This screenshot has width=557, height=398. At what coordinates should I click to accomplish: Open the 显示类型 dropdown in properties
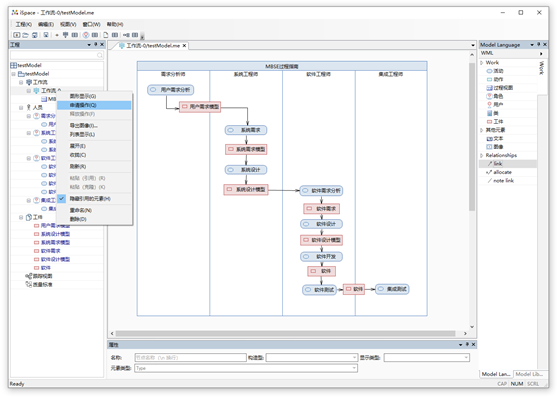(x=427, y=357)
